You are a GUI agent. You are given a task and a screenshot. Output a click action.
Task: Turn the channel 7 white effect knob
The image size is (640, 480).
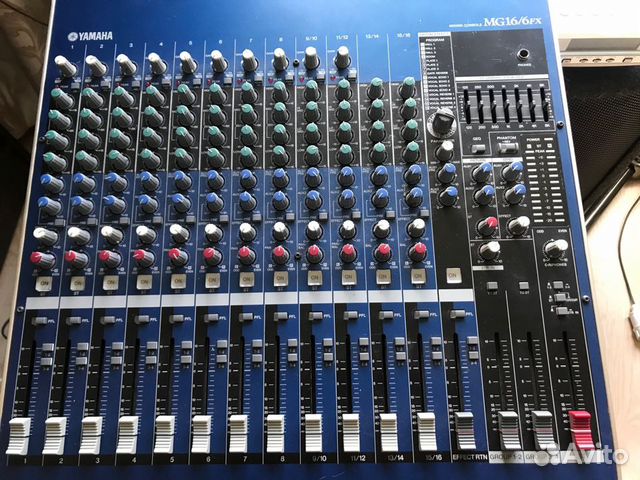(x=247, y=231)
